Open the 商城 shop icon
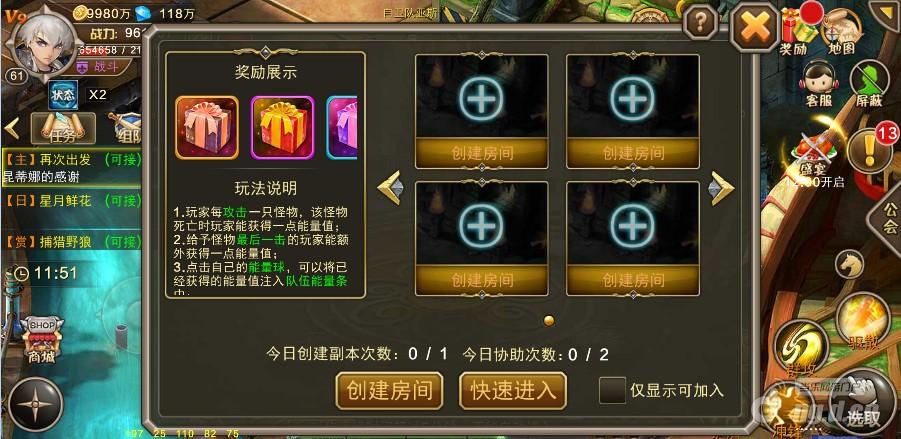This screenshot has width=901, height=439. coord(42,339)
